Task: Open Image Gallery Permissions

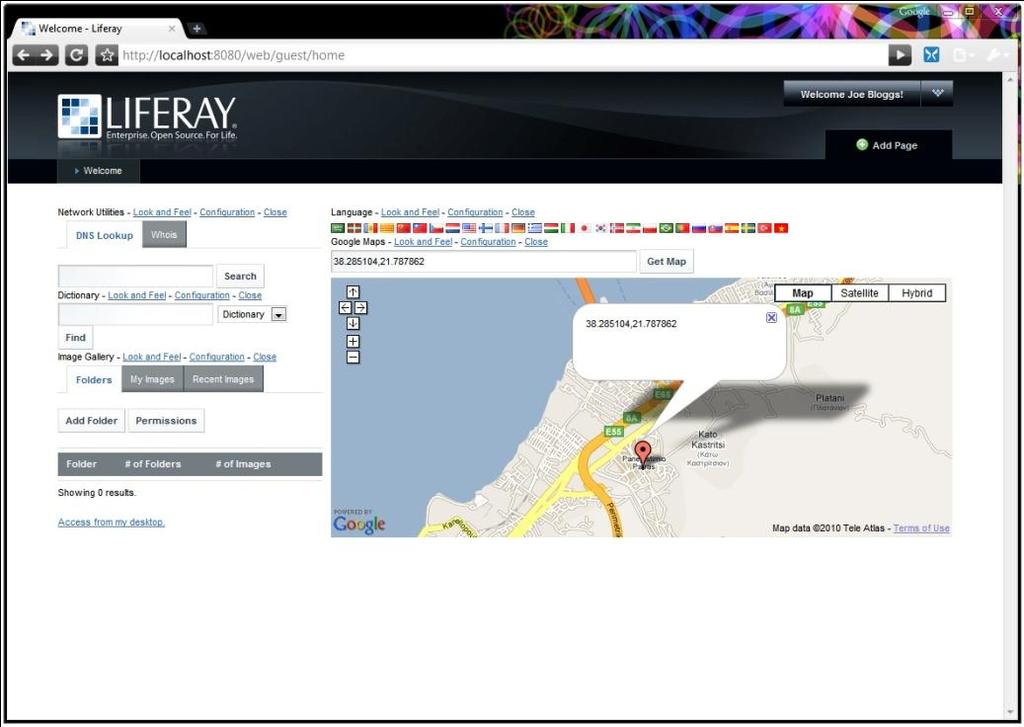Action: click(166, 421)
